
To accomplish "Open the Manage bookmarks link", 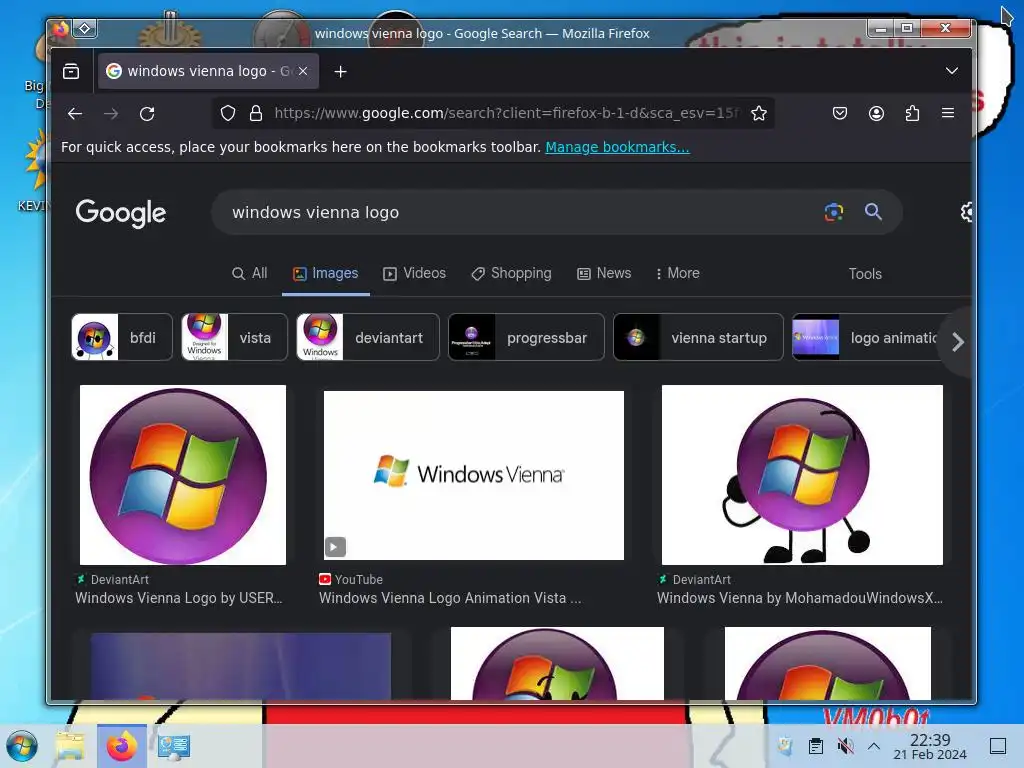I will tap(617, 147).
